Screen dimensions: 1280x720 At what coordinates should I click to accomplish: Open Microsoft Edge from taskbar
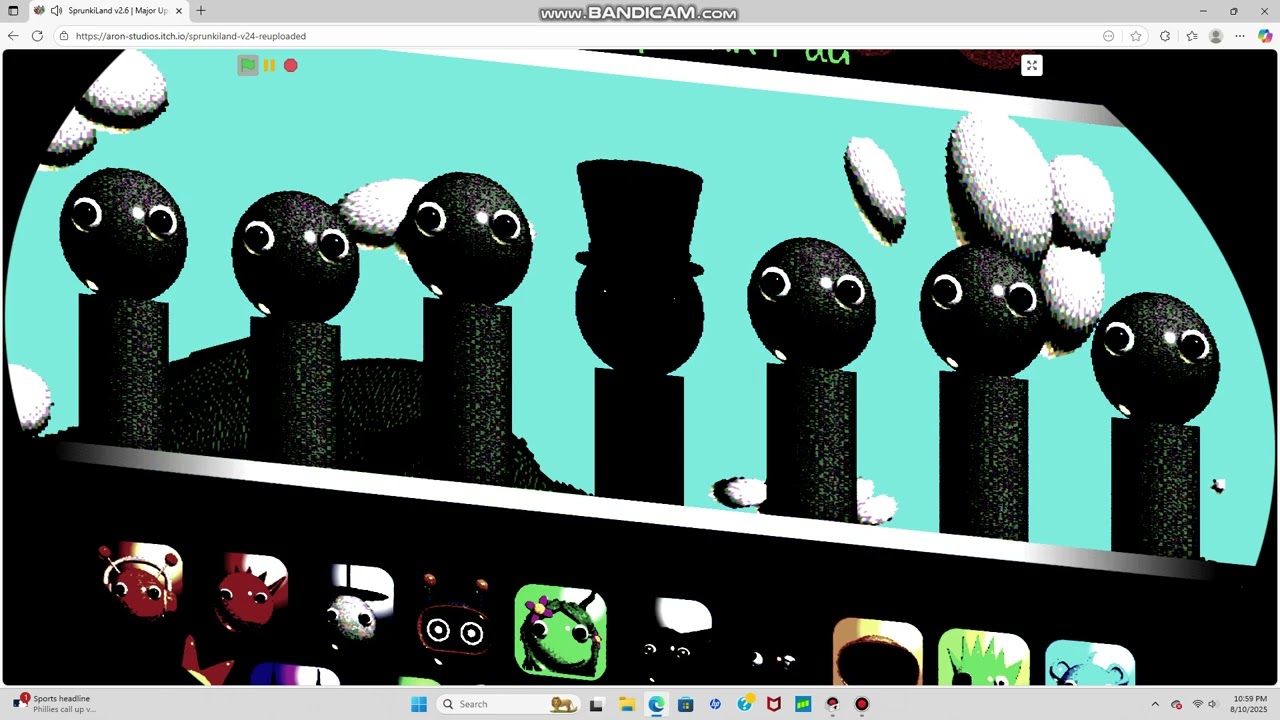pyautogui.click(x=656, y=704)
